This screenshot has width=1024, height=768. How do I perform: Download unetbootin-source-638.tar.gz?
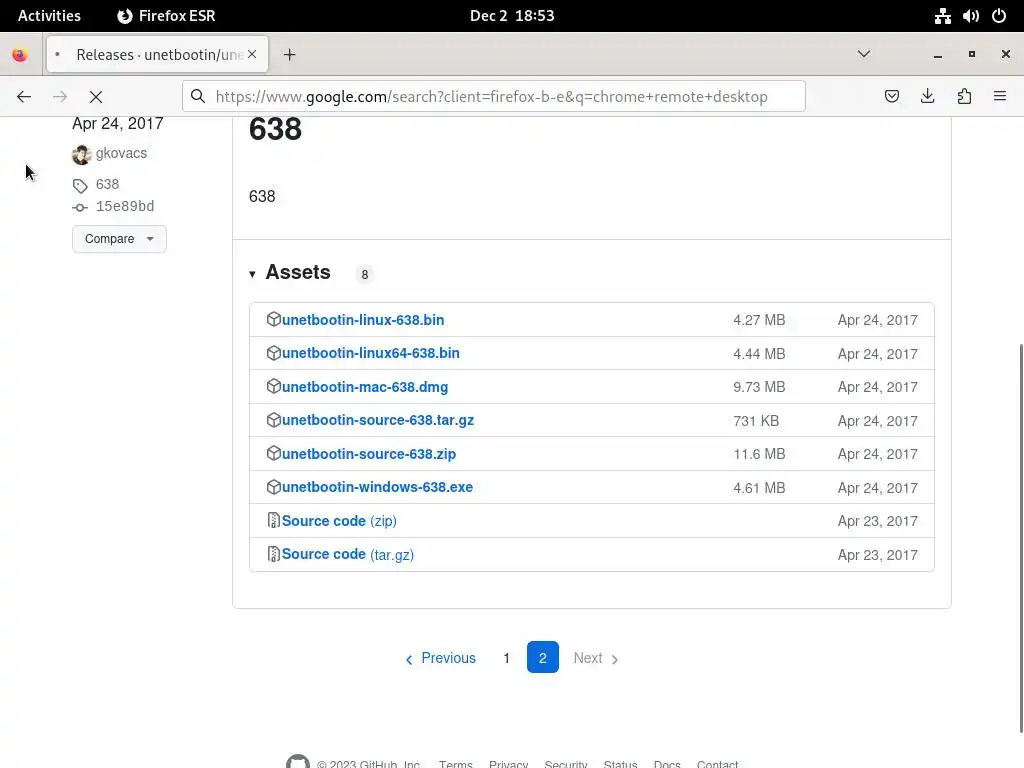pyautogui.click(x=377, y=421)
